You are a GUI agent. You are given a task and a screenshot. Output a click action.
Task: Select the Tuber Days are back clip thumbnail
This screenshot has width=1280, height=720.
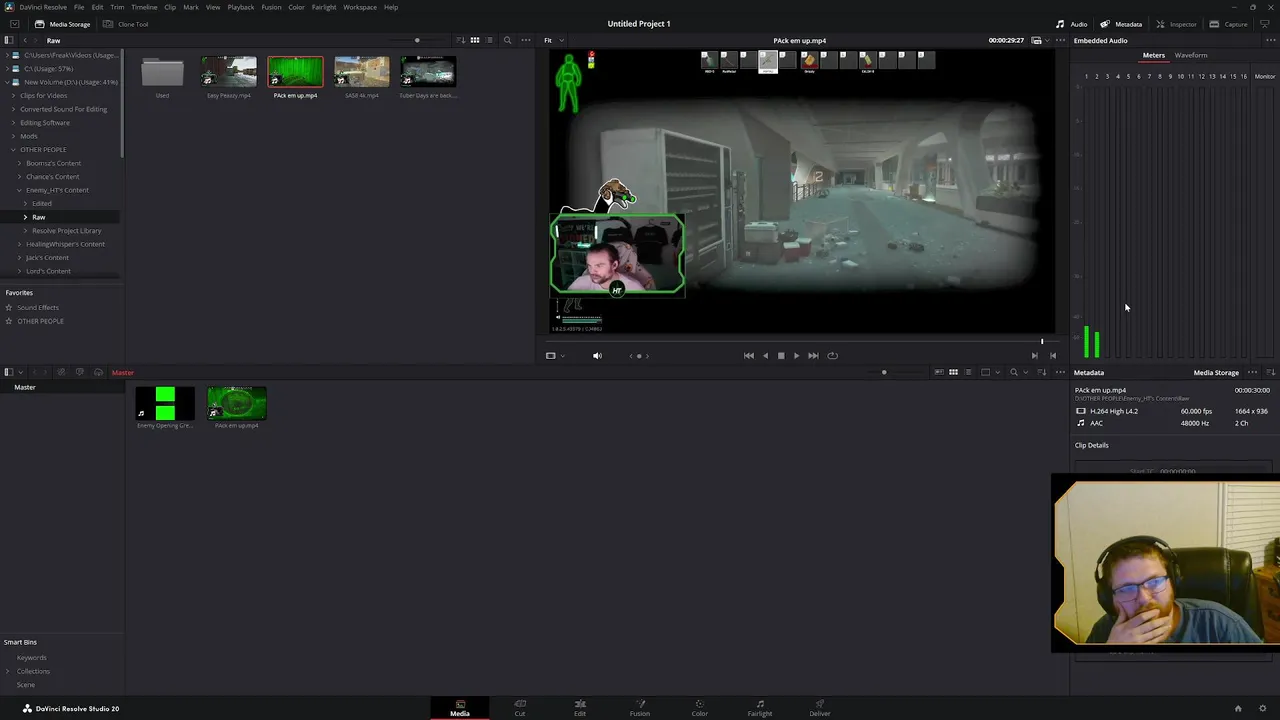point(428,72)
